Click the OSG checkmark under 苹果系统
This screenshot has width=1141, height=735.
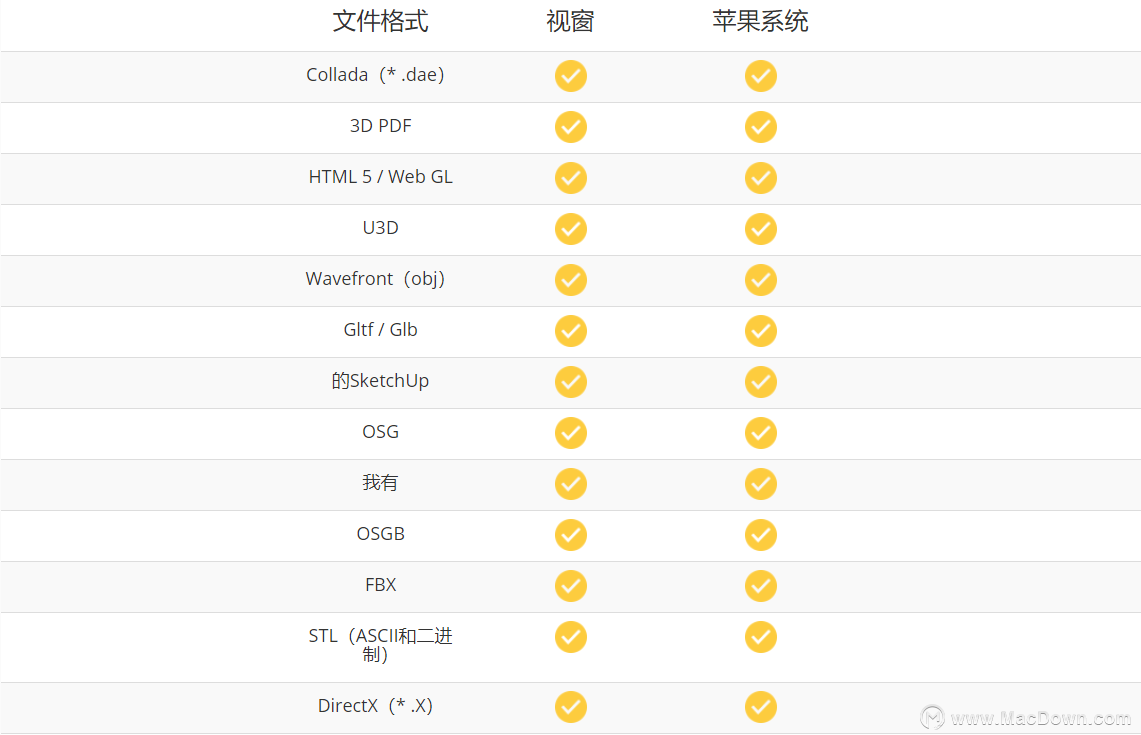761,433
